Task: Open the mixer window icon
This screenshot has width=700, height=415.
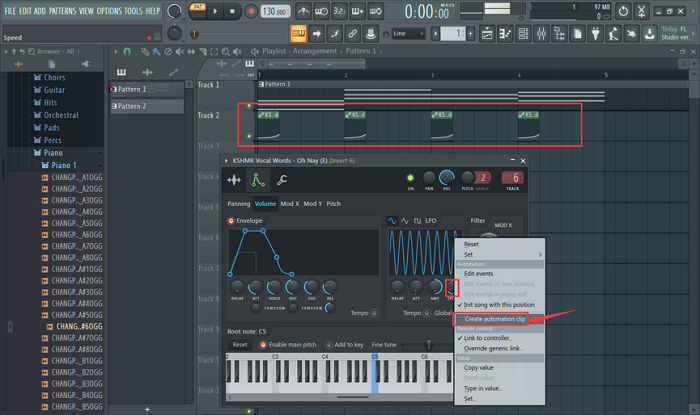Action: 541,33
